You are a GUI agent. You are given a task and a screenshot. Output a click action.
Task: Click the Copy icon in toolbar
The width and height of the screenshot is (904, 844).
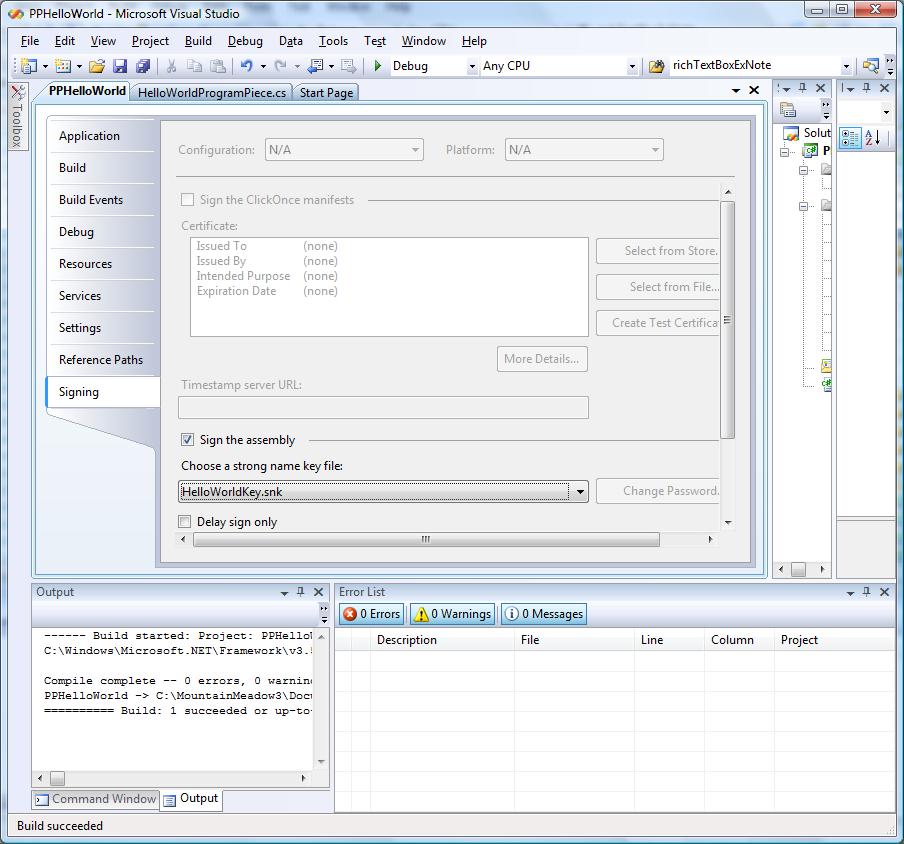click(195, 66)
